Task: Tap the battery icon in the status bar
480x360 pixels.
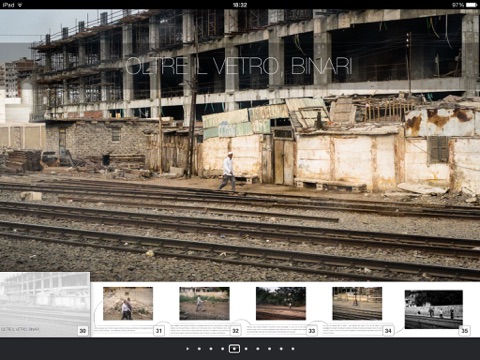Action: tap(472, 5)
